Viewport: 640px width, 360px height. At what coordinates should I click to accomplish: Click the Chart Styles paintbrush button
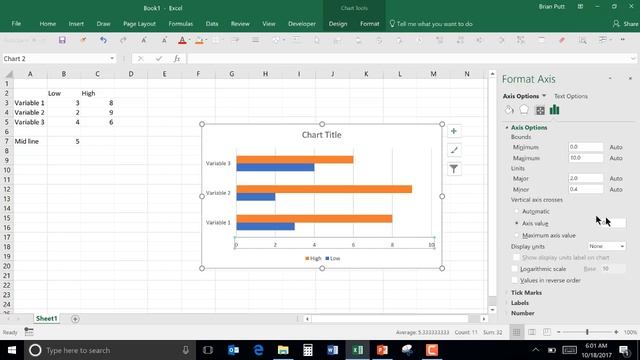pos(453,150)
